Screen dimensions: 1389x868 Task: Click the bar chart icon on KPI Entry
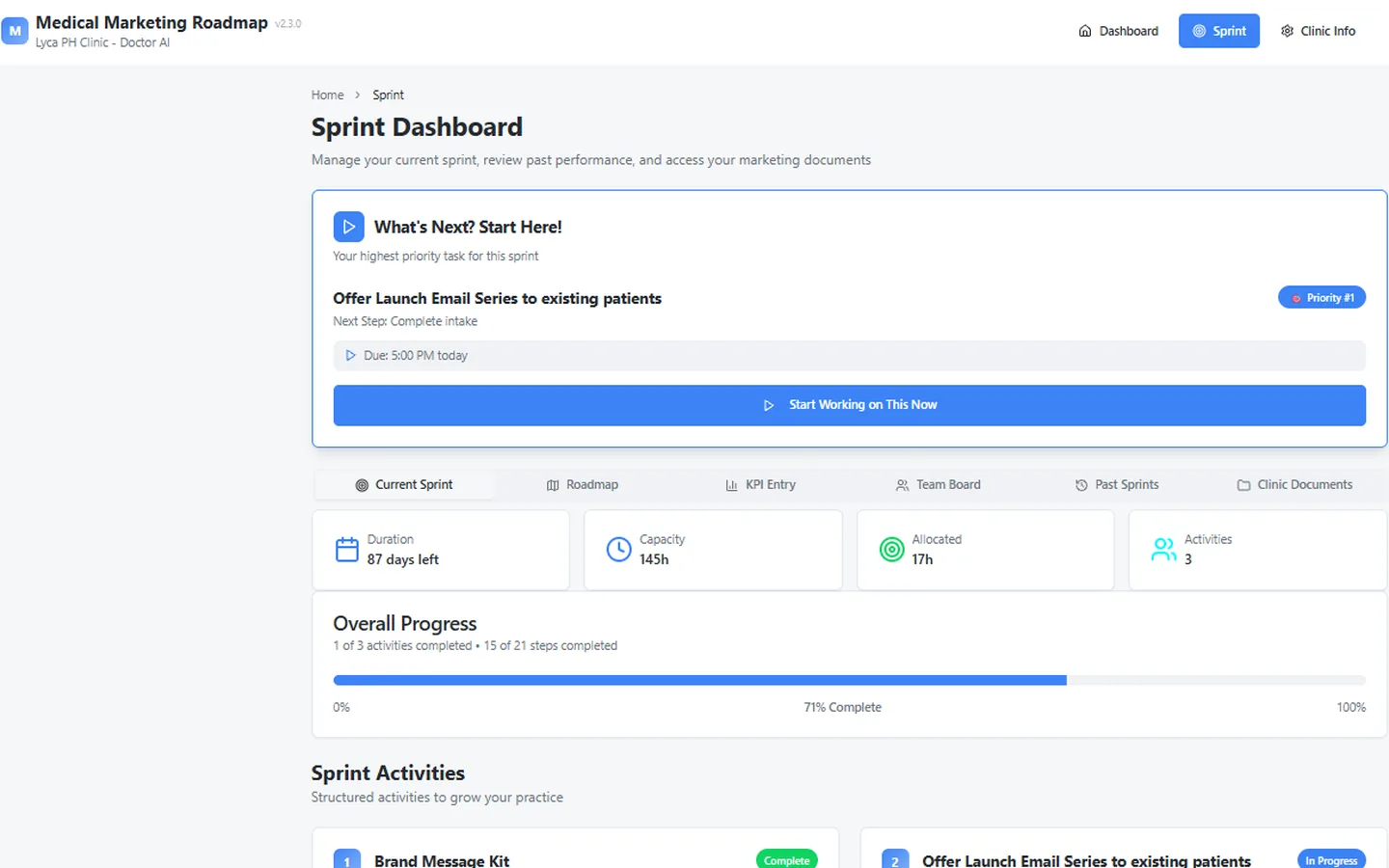coord(732,485)
